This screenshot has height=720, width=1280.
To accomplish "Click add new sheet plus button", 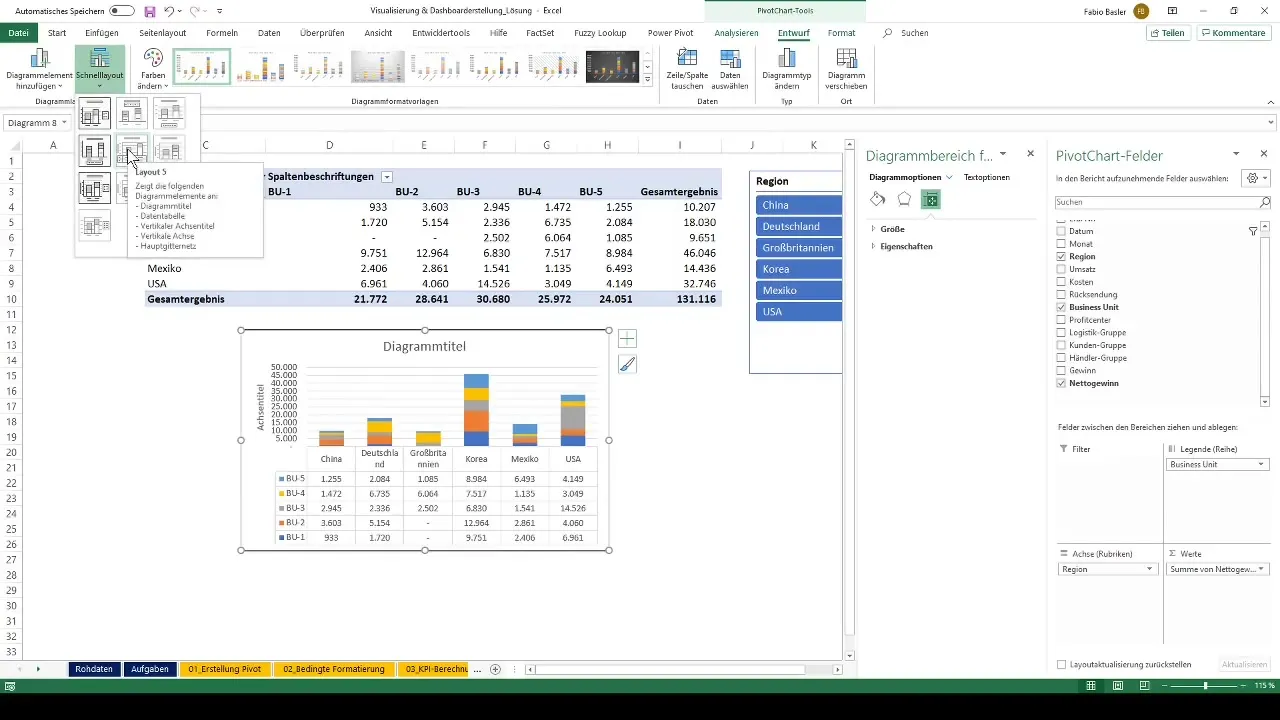I will pyautogui.click(x=495, y=669).
